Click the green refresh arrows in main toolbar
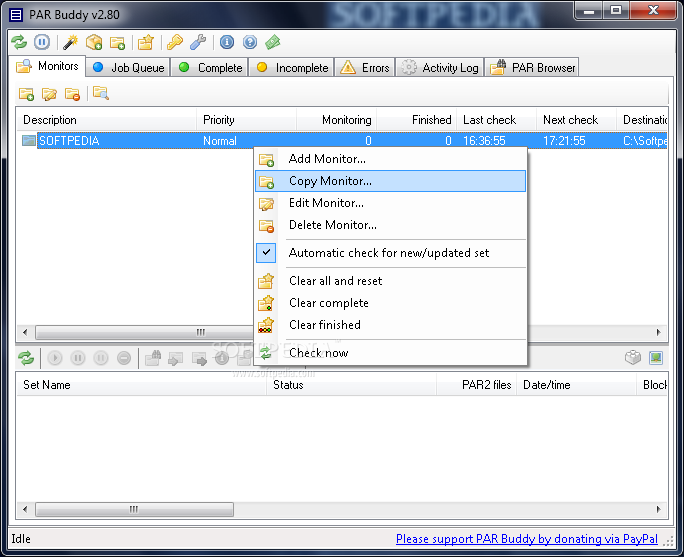 tap(19, 42)
